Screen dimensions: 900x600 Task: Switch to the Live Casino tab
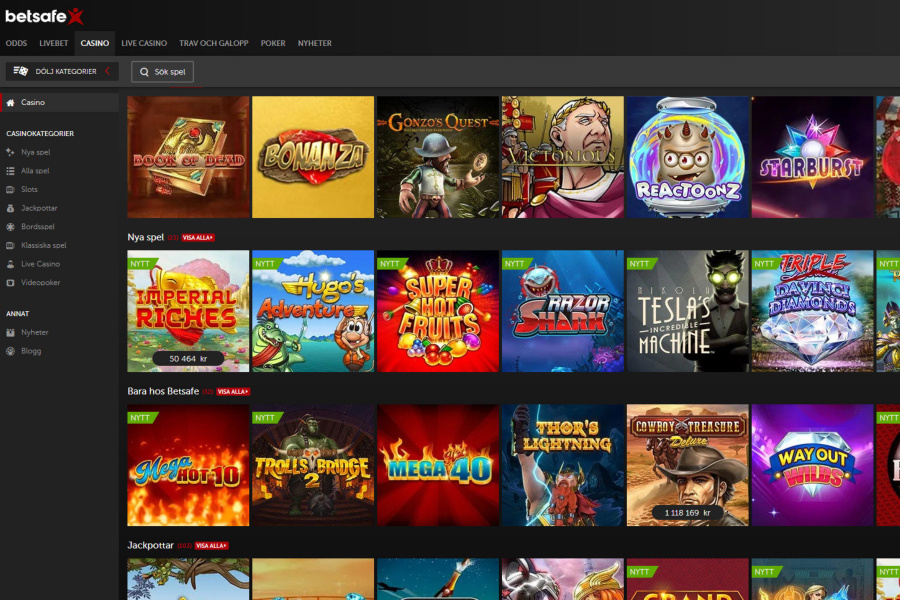[144, 43]
